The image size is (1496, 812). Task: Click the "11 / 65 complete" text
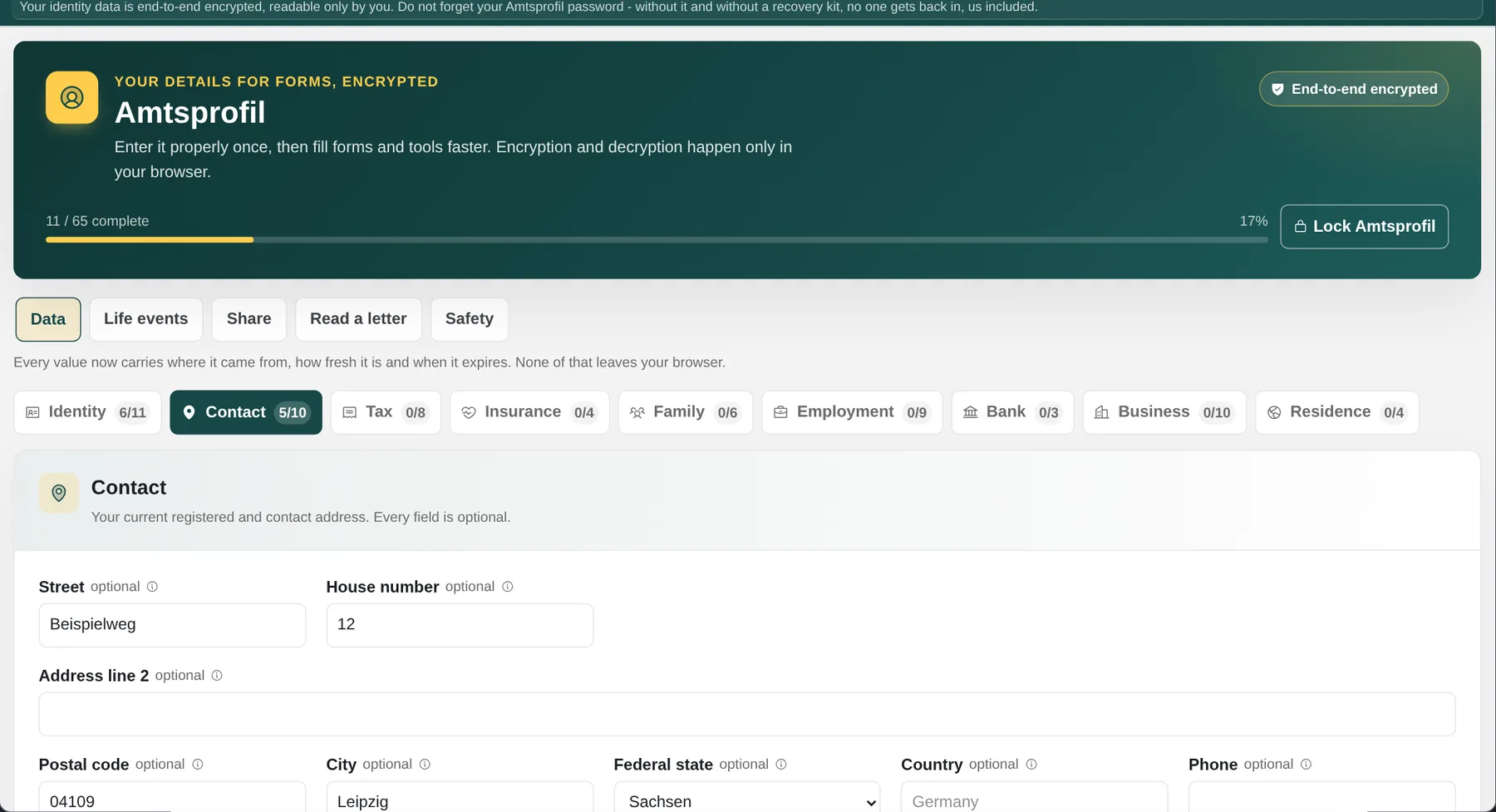pos(97,221)
